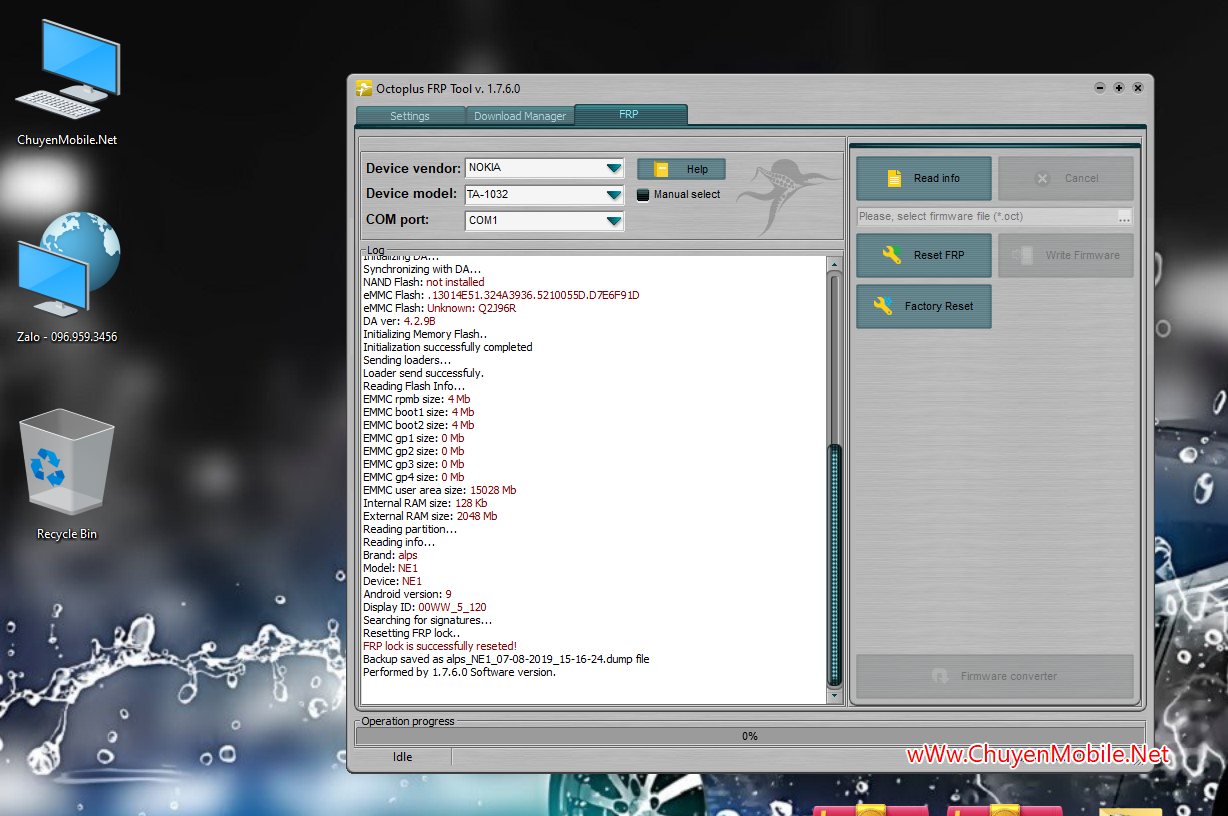Click the 'Model: NE1' log line
1228x816 pixels.
(391, 568)
